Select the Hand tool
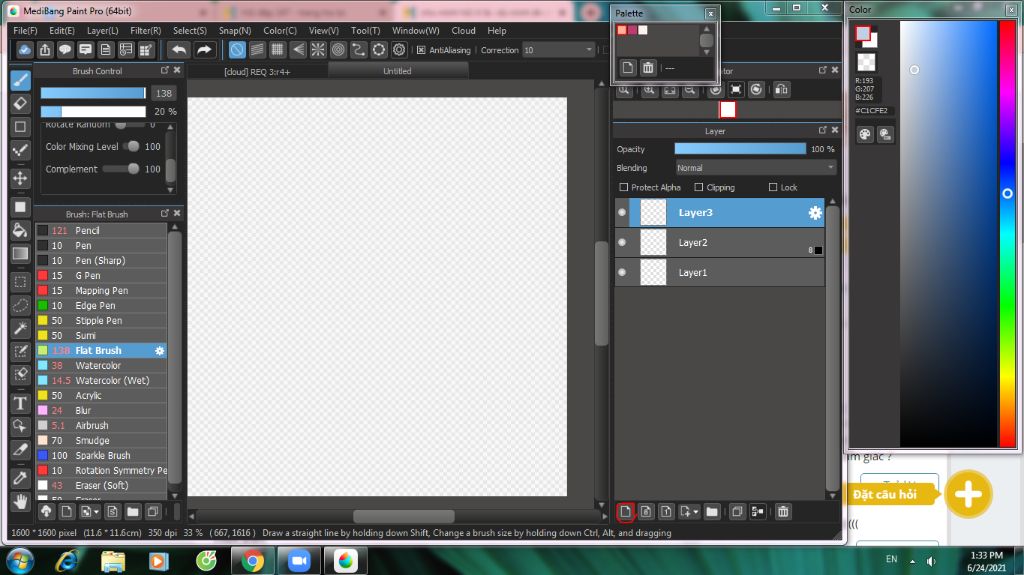 click(x=20, y=502)
